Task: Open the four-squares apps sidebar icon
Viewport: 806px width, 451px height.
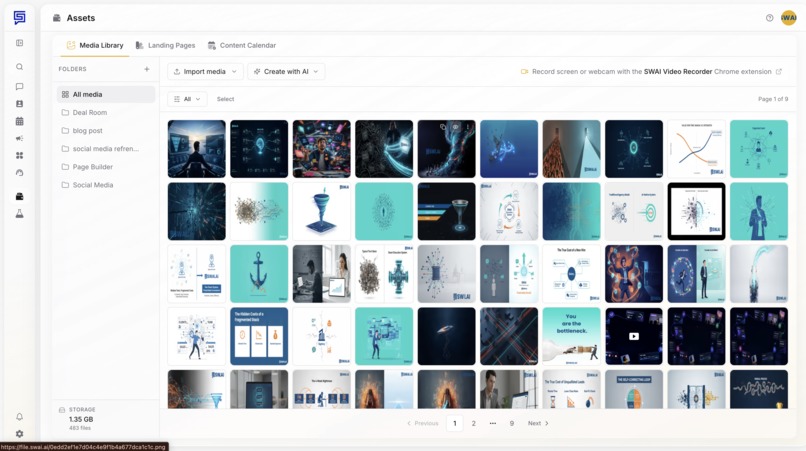Action: pos(20,155)
